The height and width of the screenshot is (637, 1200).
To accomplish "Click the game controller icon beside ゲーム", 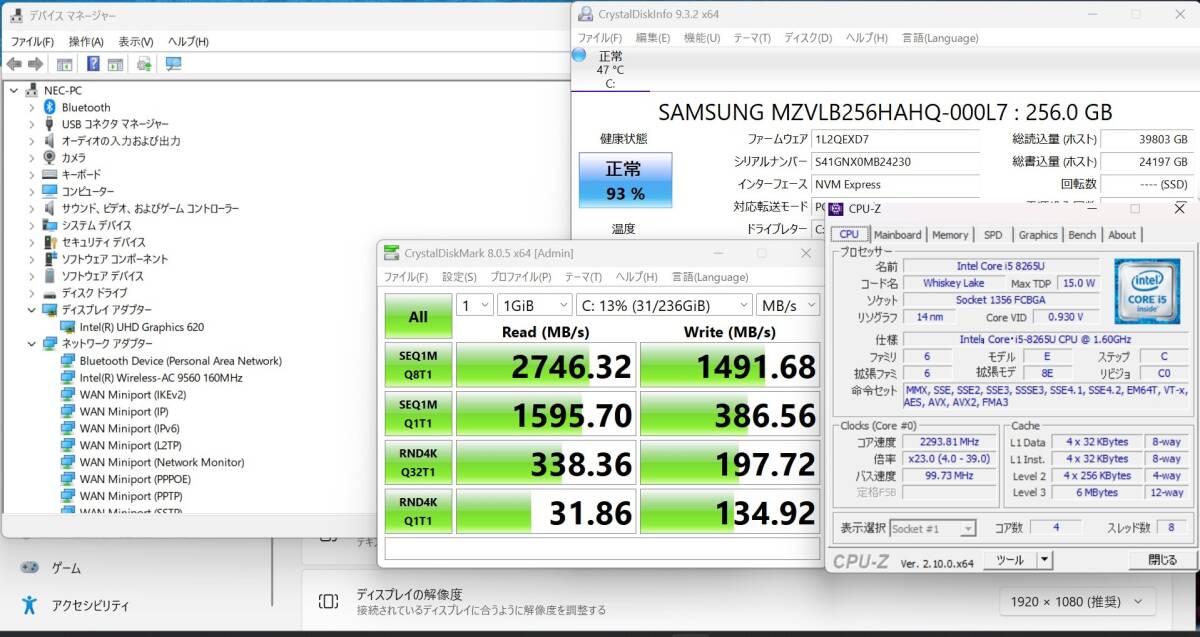I will click(31, 567).
